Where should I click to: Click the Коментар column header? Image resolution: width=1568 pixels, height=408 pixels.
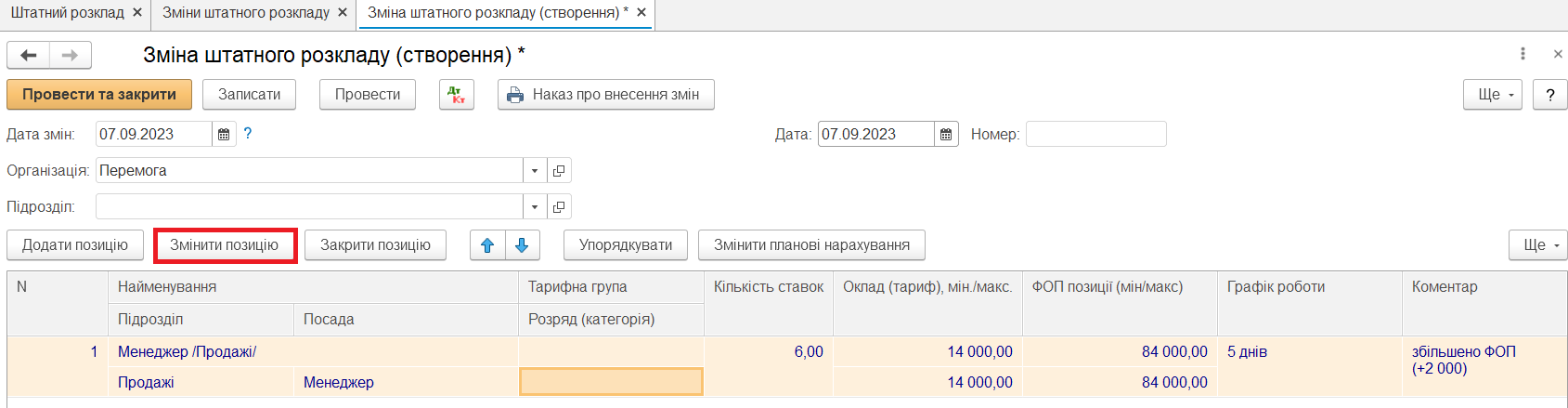point(1484,303)
